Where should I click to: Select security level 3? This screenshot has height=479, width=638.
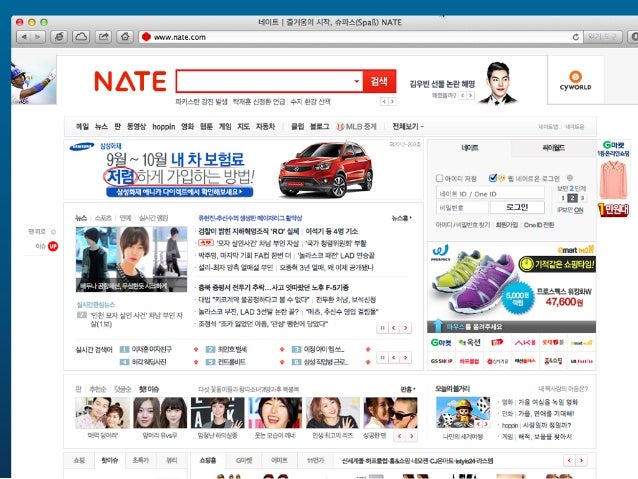(582, 198)
